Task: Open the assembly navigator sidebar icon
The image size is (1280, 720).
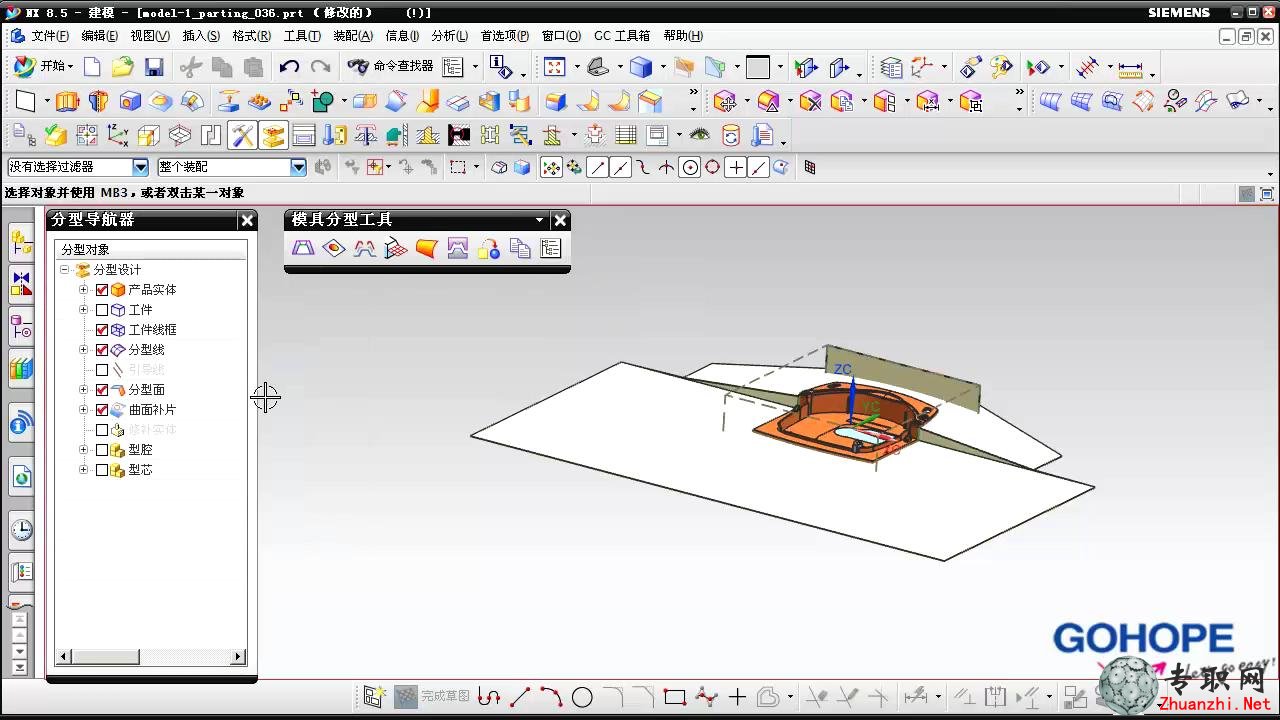Action: (x=21, y=240)
